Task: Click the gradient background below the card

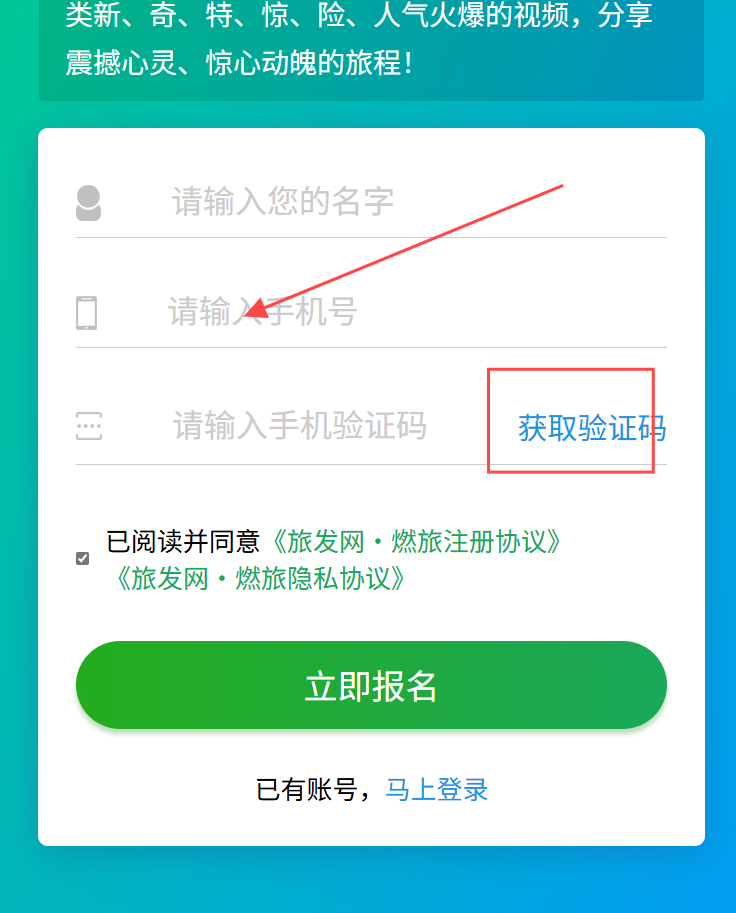Action: pyautogui.click(x=371, y=879)
